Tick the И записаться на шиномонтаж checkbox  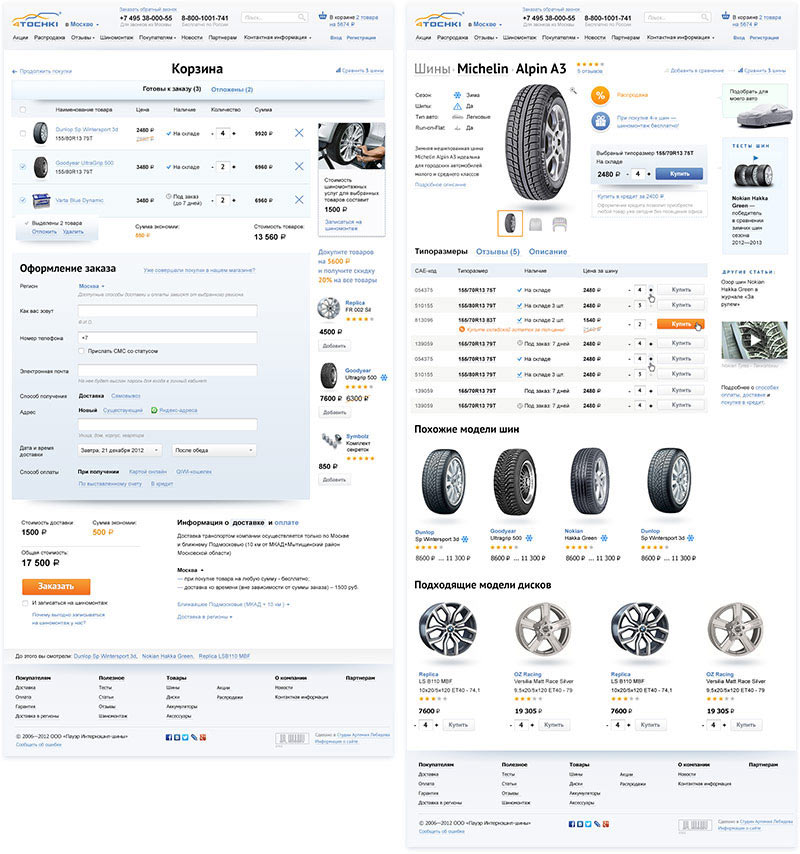pos(25,603)
